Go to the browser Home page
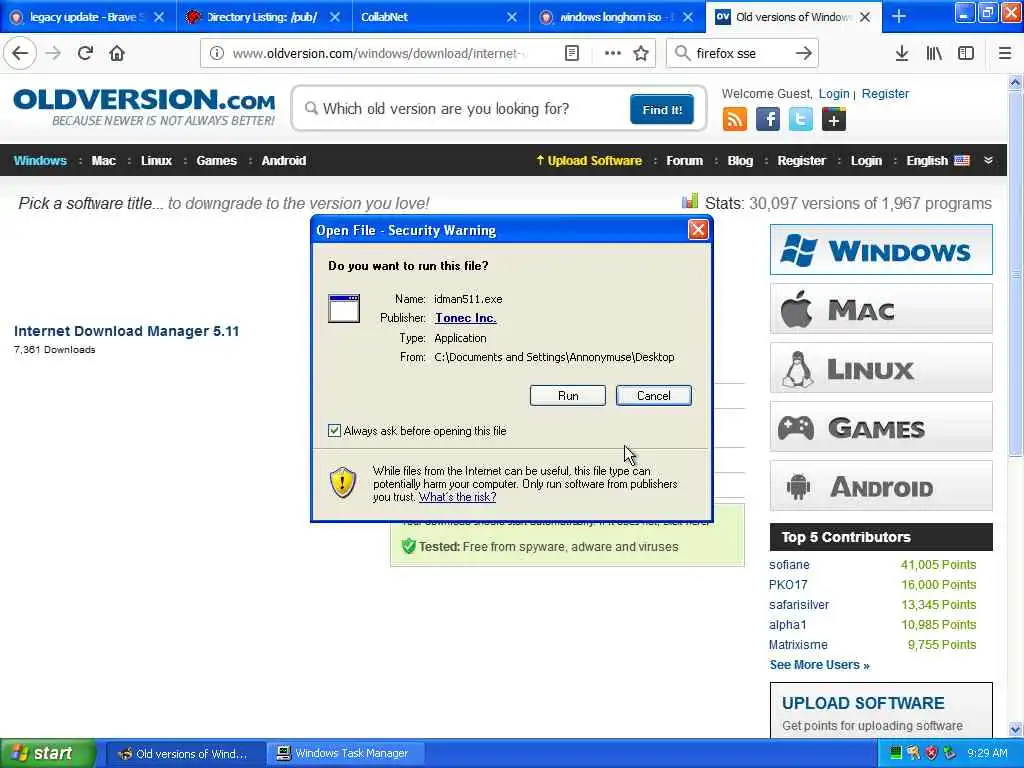The image size is (1024, 768). coord(117,53)
